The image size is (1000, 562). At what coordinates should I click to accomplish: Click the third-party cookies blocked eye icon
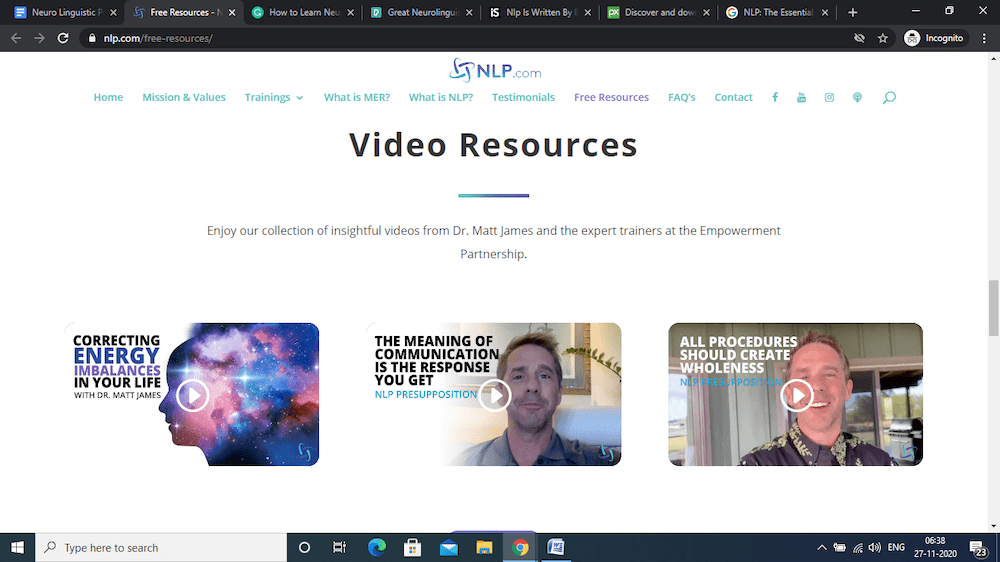click(x=859, y=38)
